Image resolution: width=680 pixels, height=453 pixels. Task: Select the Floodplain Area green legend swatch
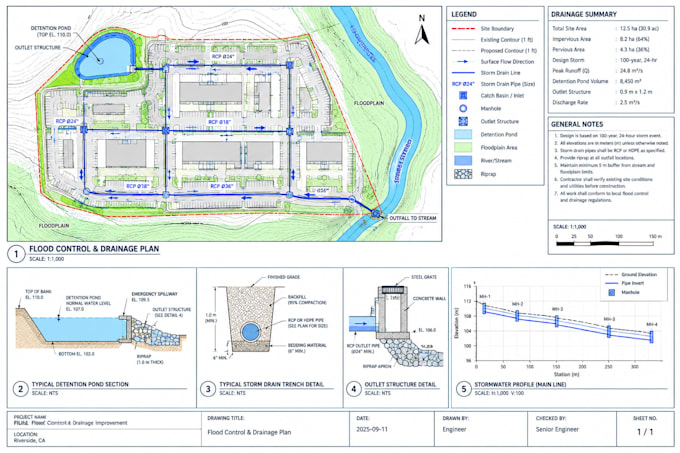[x=463, y=147]
